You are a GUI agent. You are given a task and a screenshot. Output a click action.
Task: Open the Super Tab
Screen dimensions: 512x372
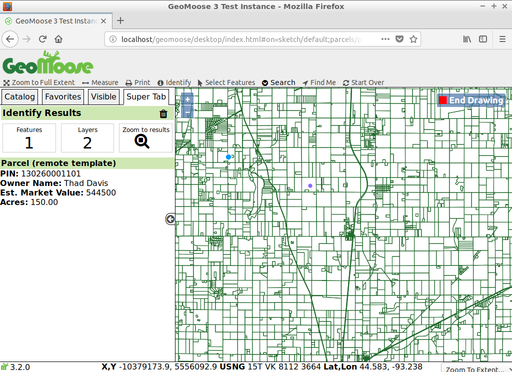tap(146, 97)
